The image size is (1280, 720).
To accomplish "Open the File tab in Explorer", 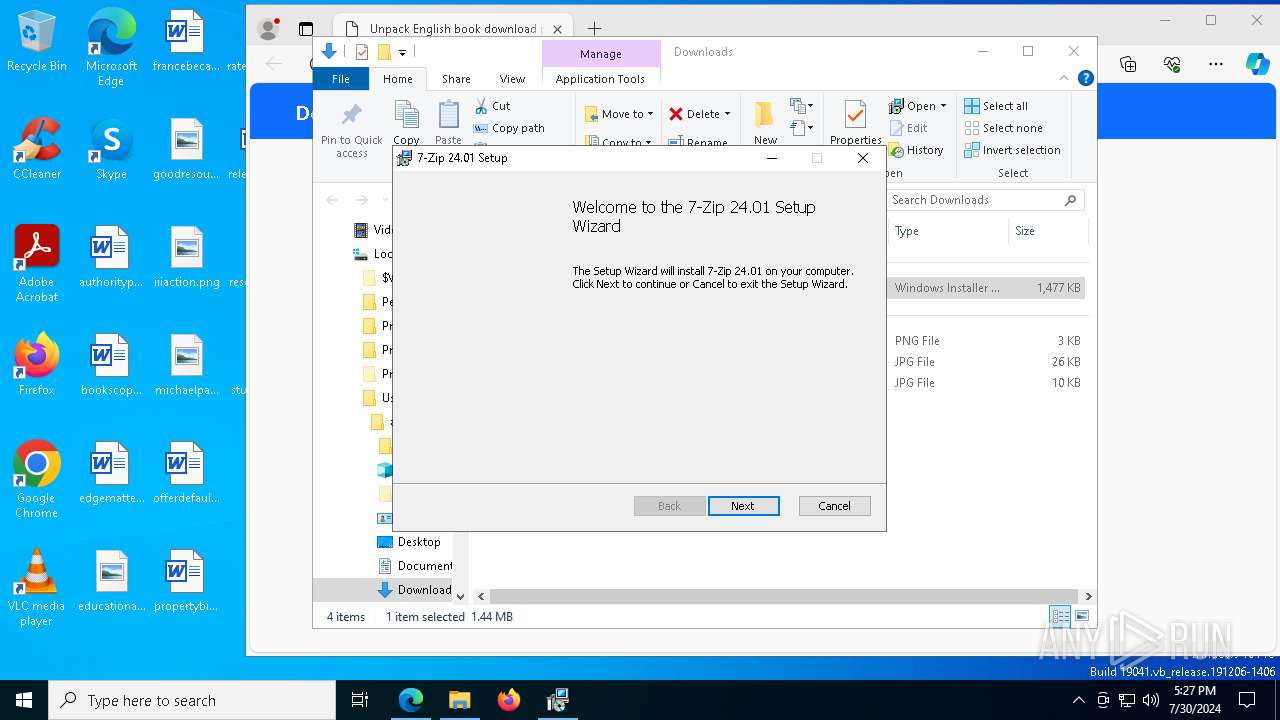I will (x=341, y=79).
